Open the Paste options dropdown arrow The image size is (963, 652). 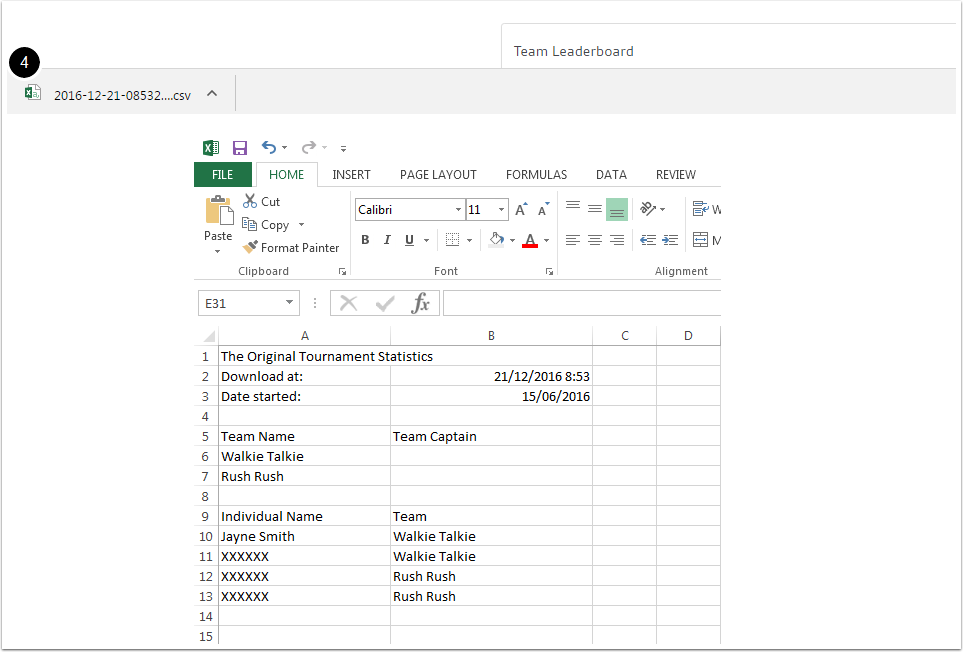pyautogui.click(x=217, y=251)
